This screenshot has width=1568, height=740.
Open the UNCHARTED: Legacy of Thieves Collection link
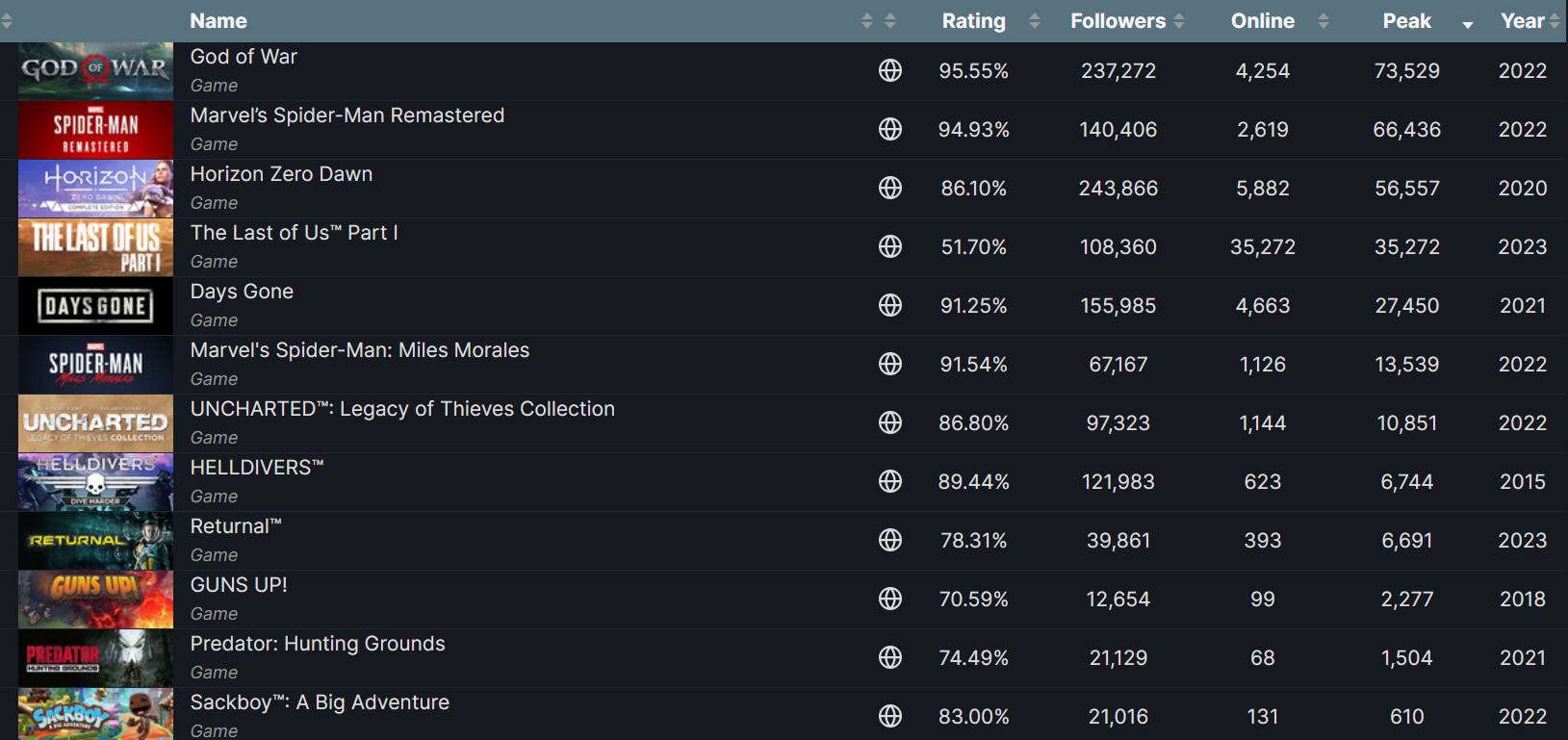[x=402, y=409]
